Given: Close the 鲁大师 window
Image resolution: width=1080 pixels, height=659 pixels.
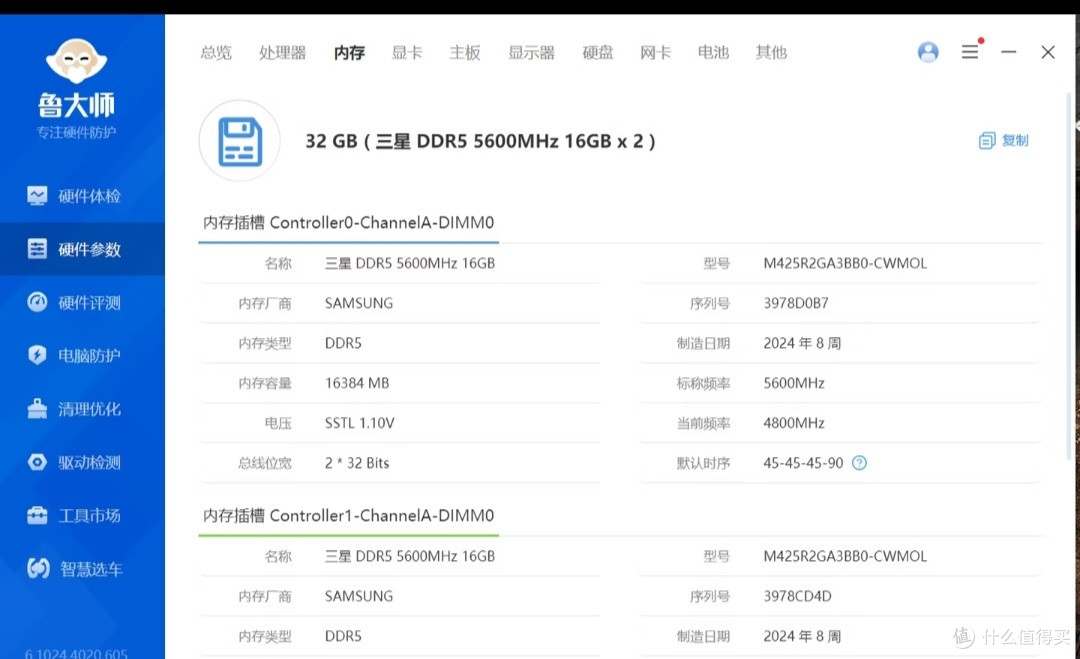Looking at the screenshot, I should 1048,52.
